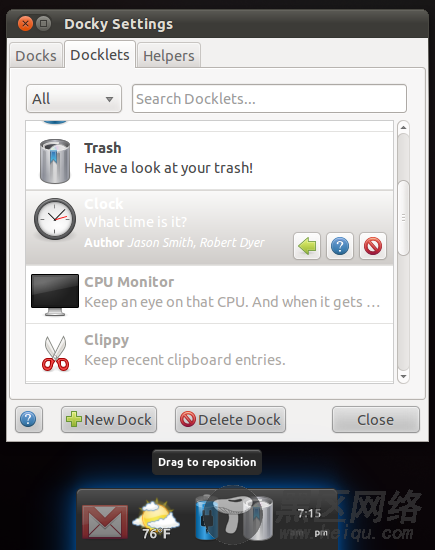
Task: Switch to the Docks tab
Action: pyautogui.click(x=36, y=55)
